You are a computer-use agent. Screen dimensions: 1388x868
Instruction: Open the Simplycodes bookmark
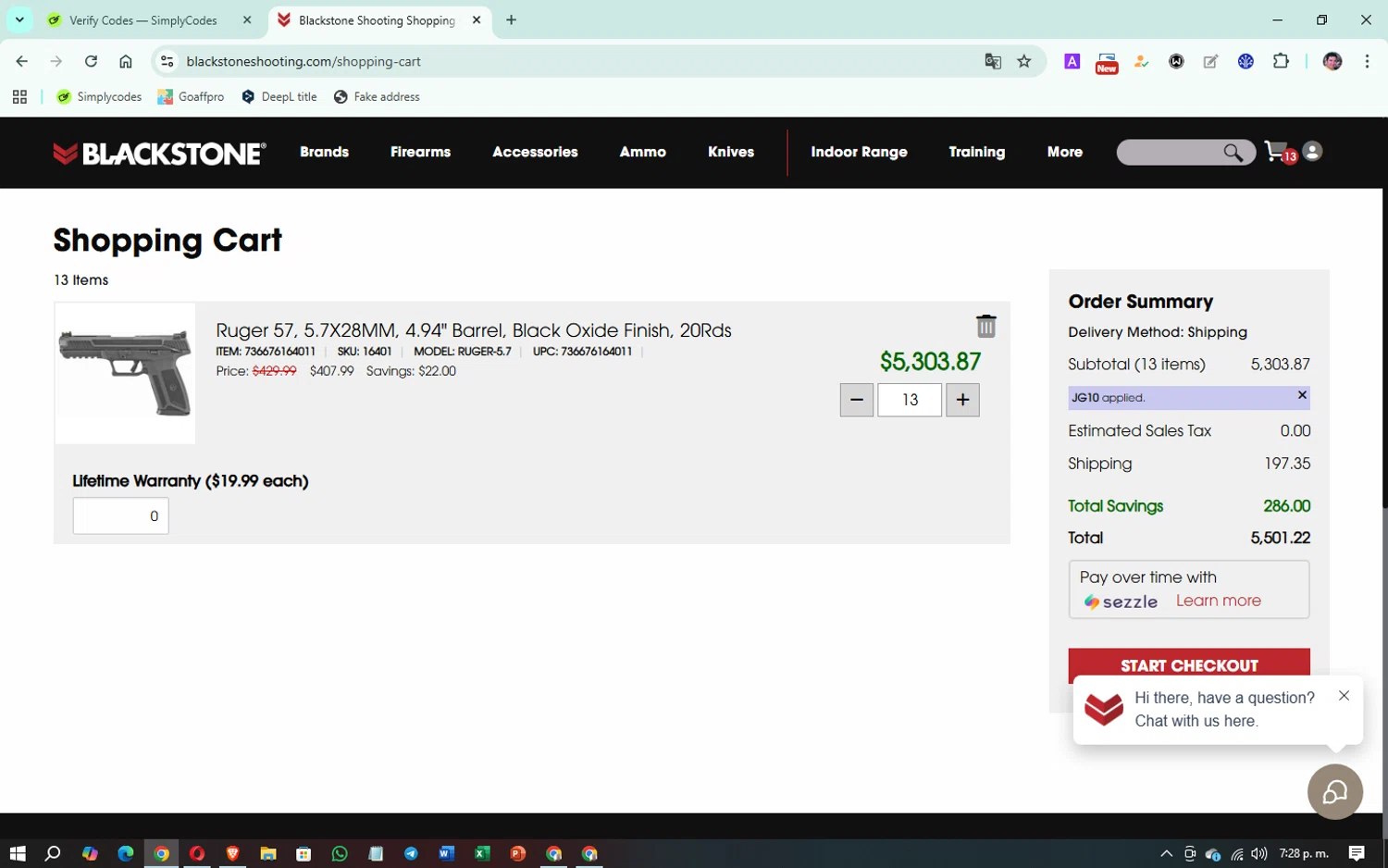pos(99,96)
